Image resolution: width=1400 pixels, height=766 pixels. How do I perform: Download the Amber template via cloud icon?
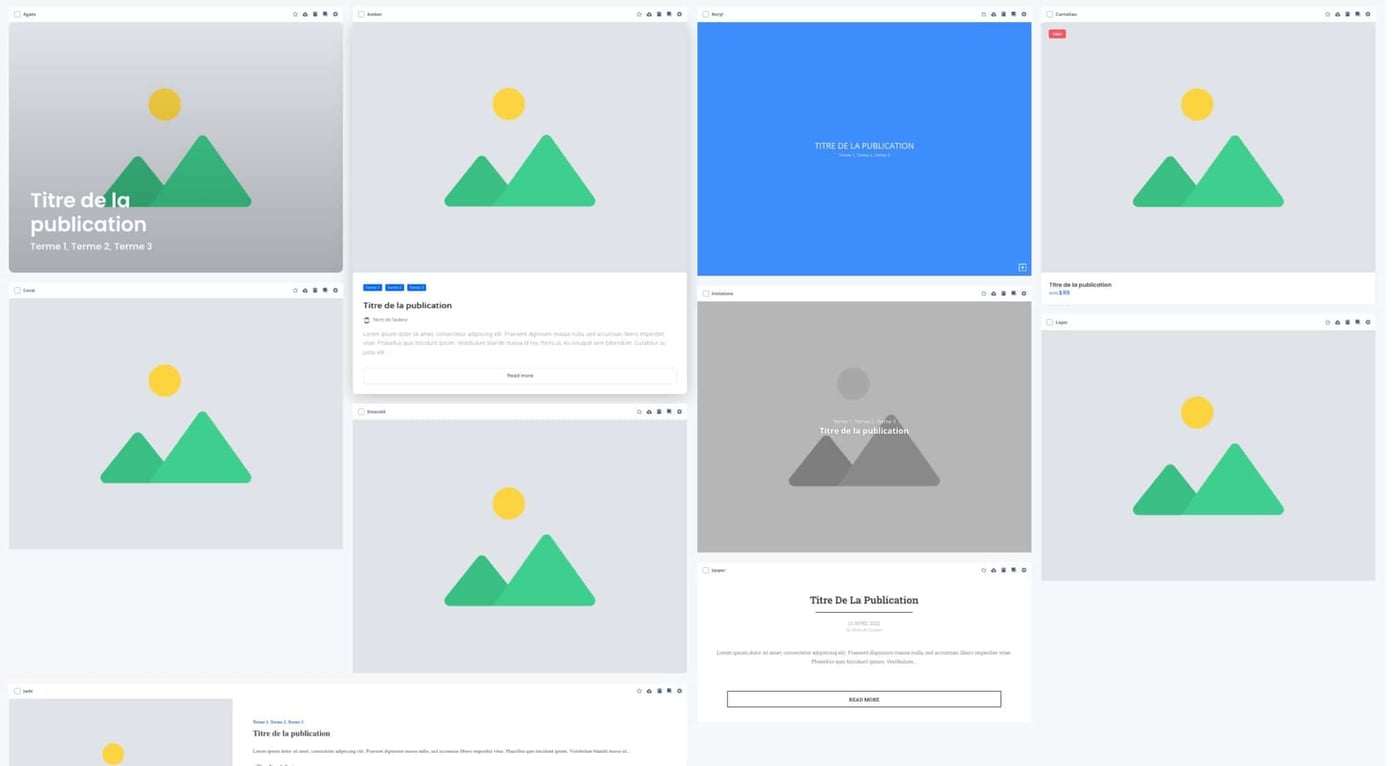648,14
